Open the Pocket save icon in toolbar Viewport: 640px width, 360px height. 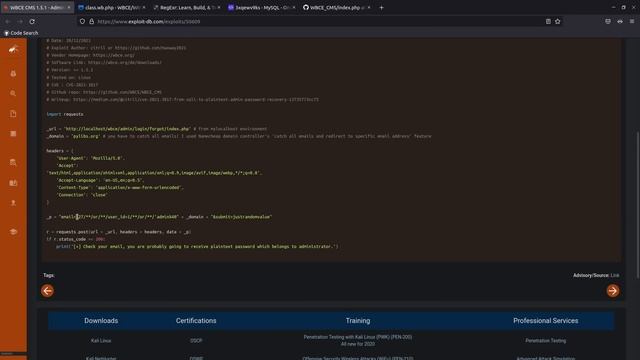point(608,21)
